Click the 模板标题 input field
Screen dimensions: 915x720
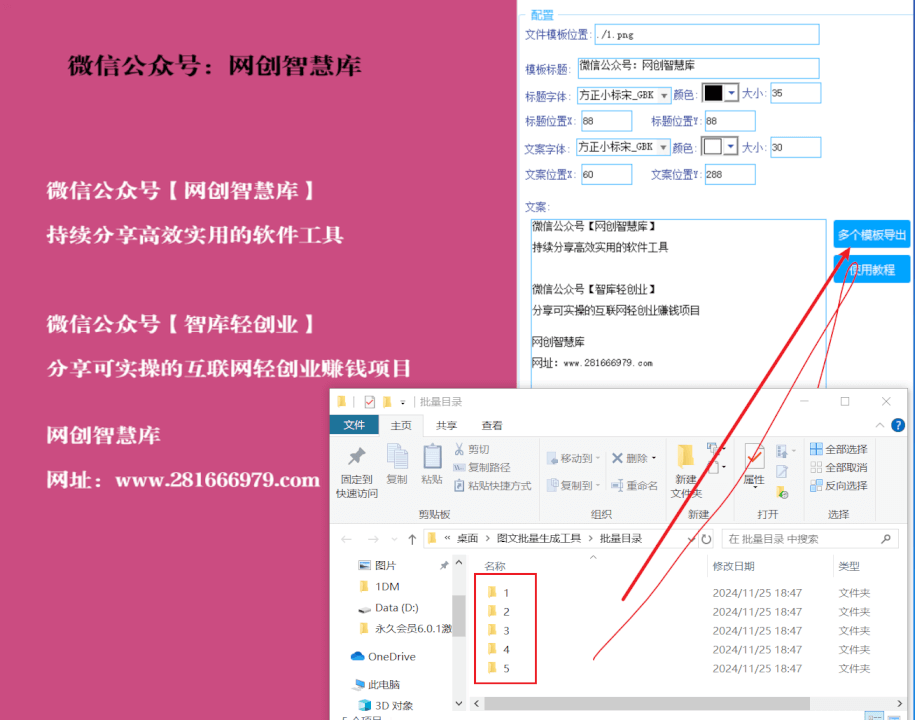point(698,68)
